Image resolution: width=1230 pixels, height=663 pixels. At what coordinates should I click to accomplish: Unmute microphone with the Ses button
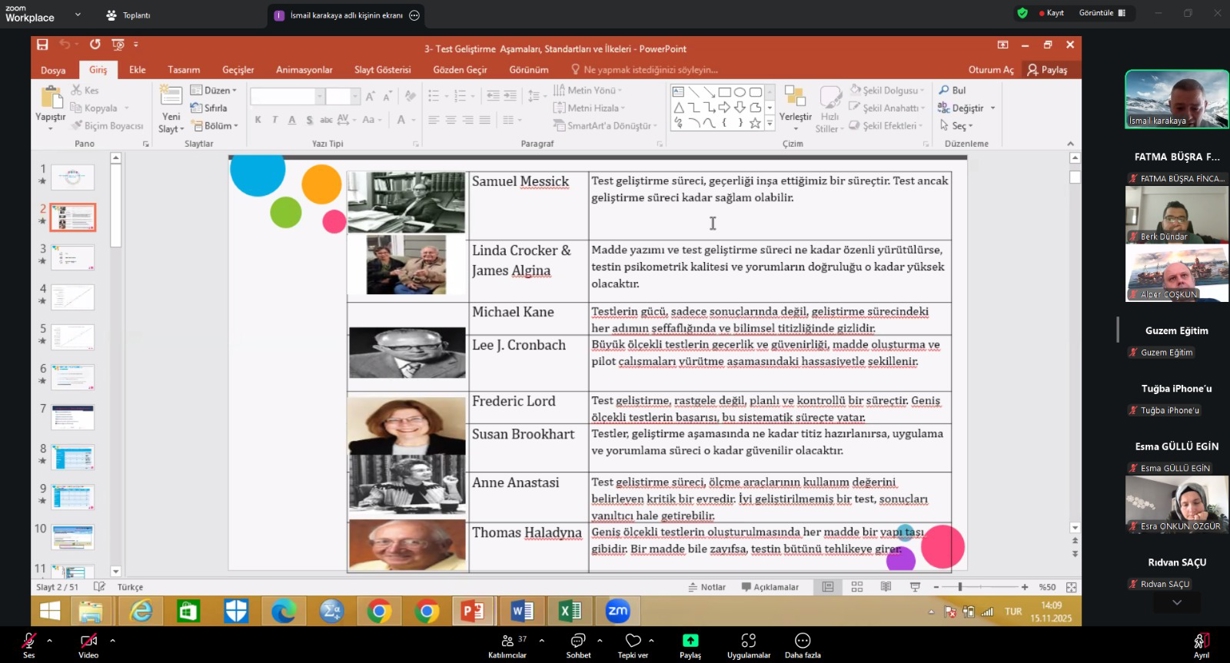point(29,641)
